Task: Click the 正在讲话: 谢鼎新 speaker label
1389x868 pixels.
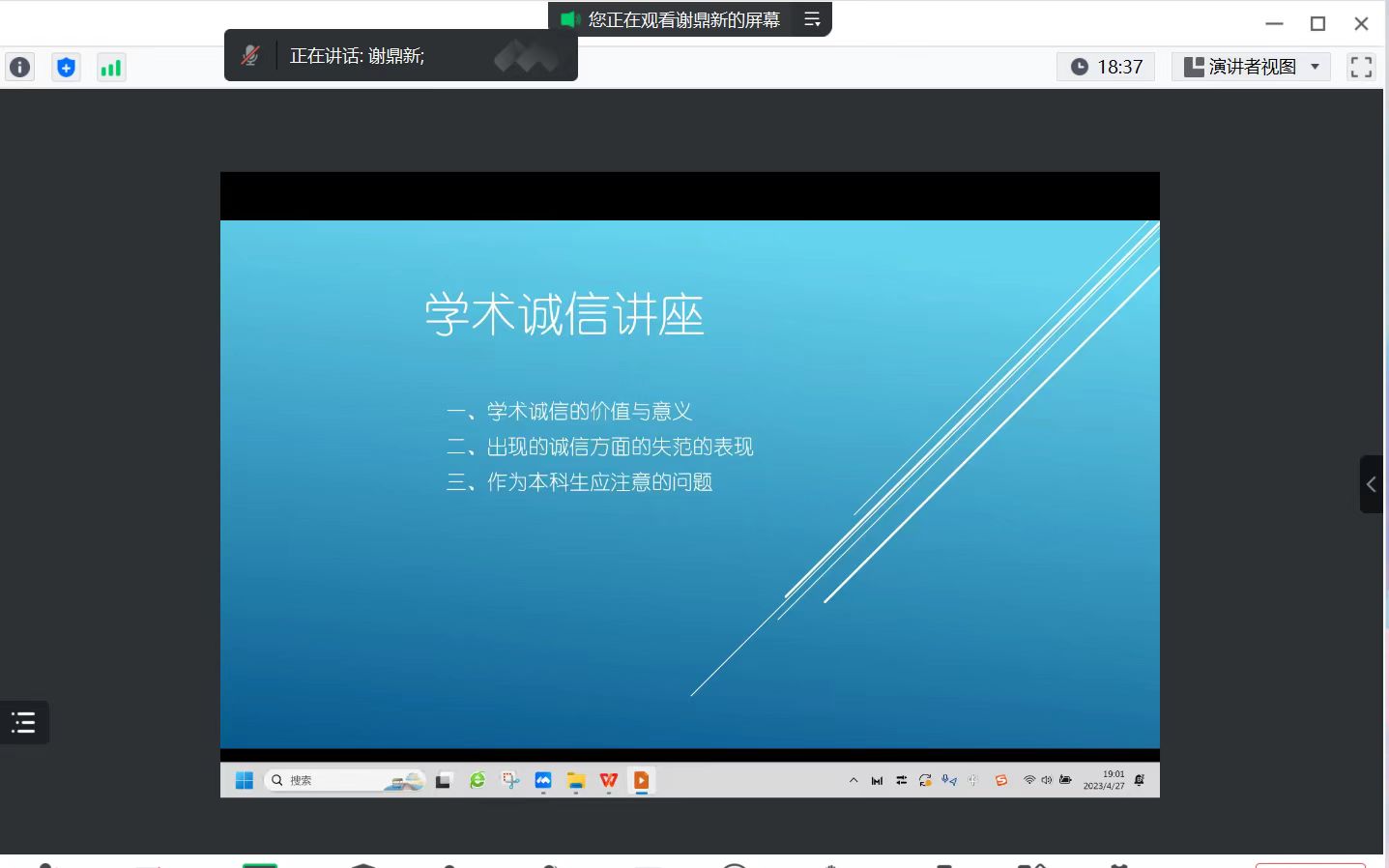Action: [x=357, y=56]
